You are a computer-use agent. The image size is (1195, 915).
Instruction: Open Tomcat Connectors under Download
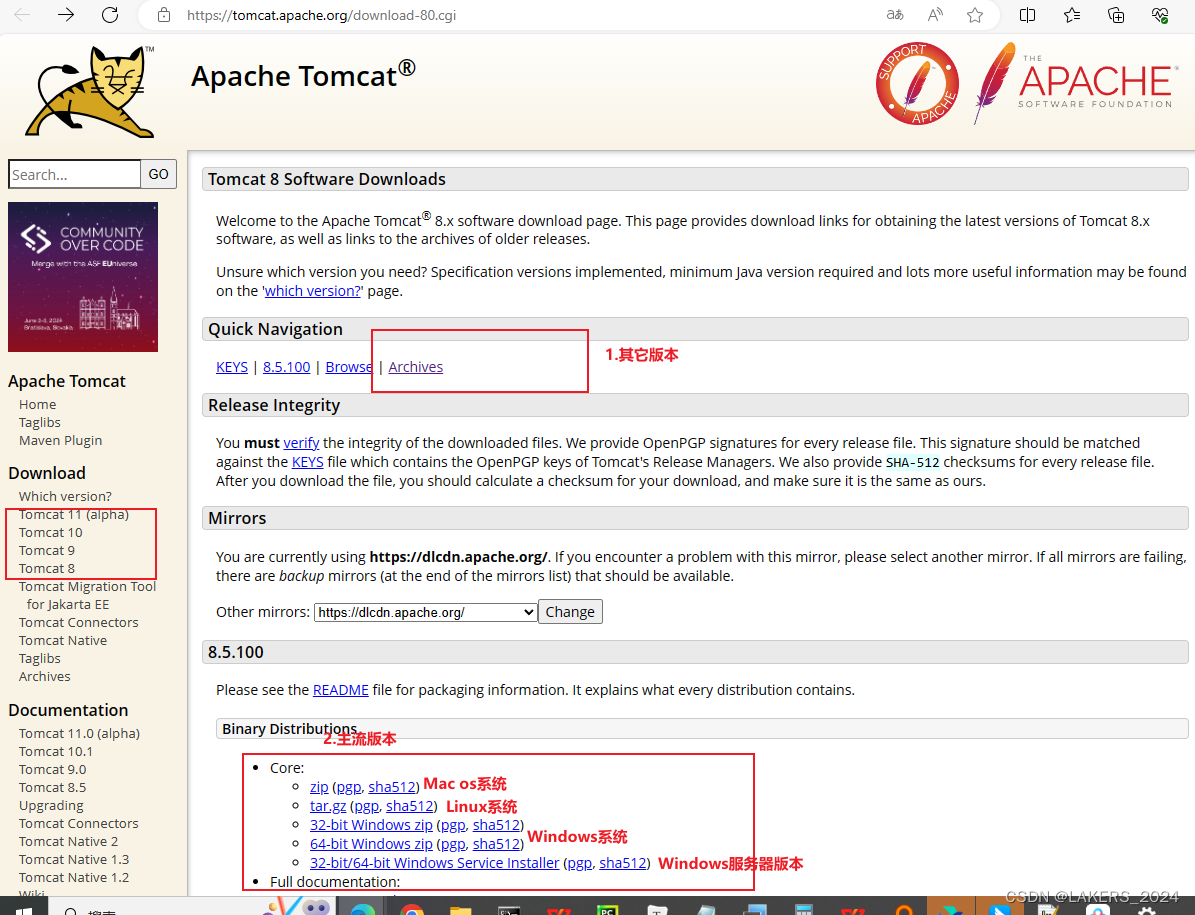click(x=78, y=622)
